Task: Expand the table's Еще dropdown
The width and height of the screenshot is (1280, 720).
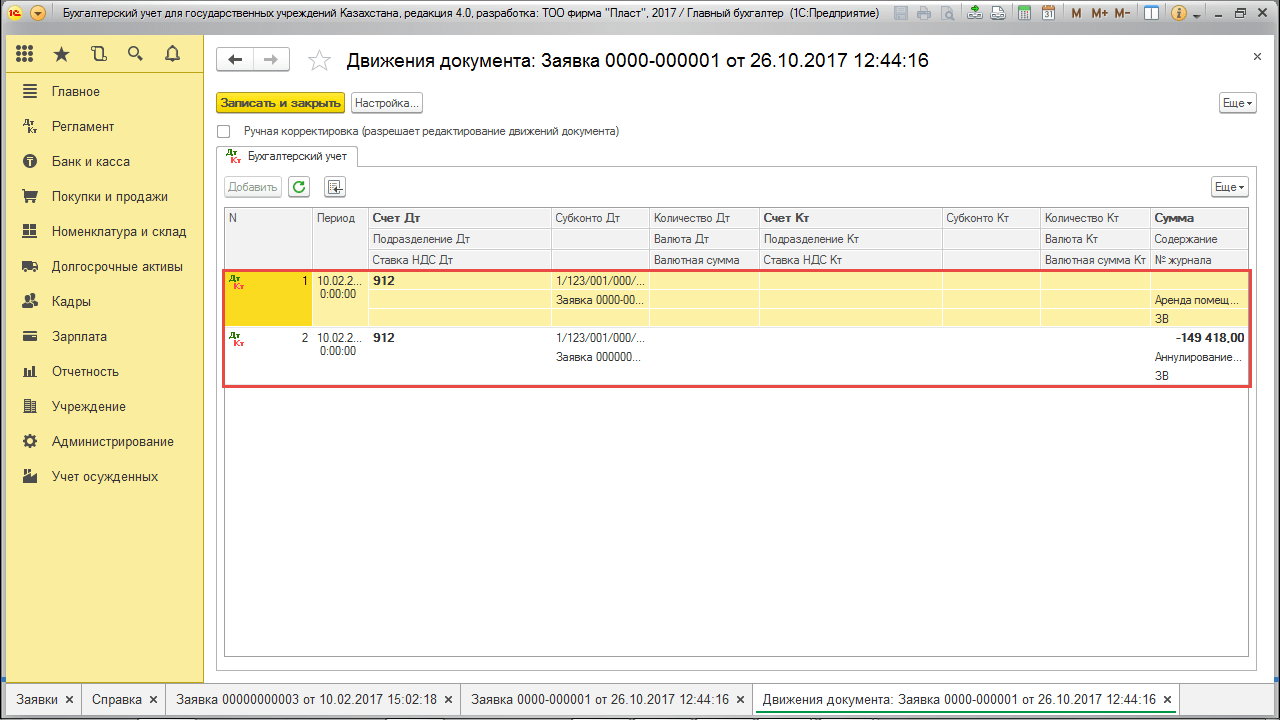Action: pyautogui.click(x=1229, y=187)
